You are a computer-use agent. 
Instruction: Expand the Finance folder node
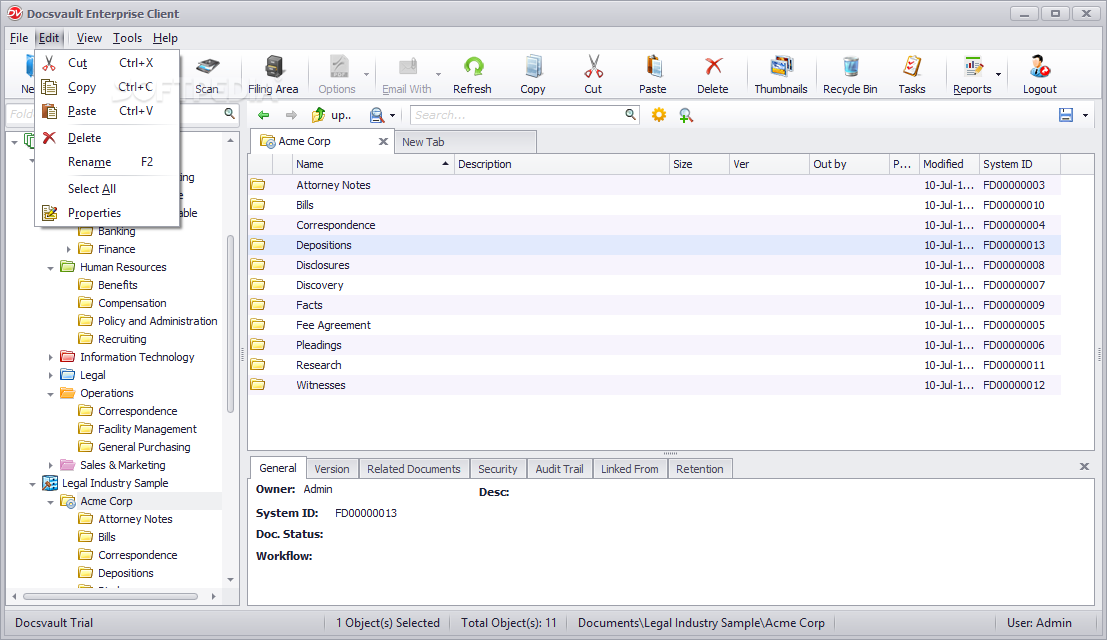click(x=68, y=249)
